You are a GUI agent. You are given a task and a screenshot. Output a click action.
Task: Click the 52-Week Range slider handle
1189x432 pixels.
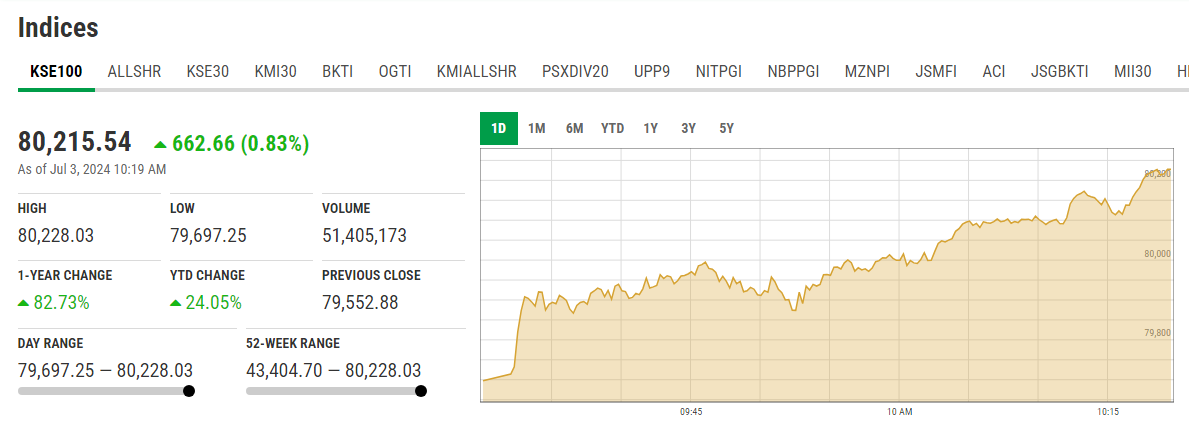point(420,391)
